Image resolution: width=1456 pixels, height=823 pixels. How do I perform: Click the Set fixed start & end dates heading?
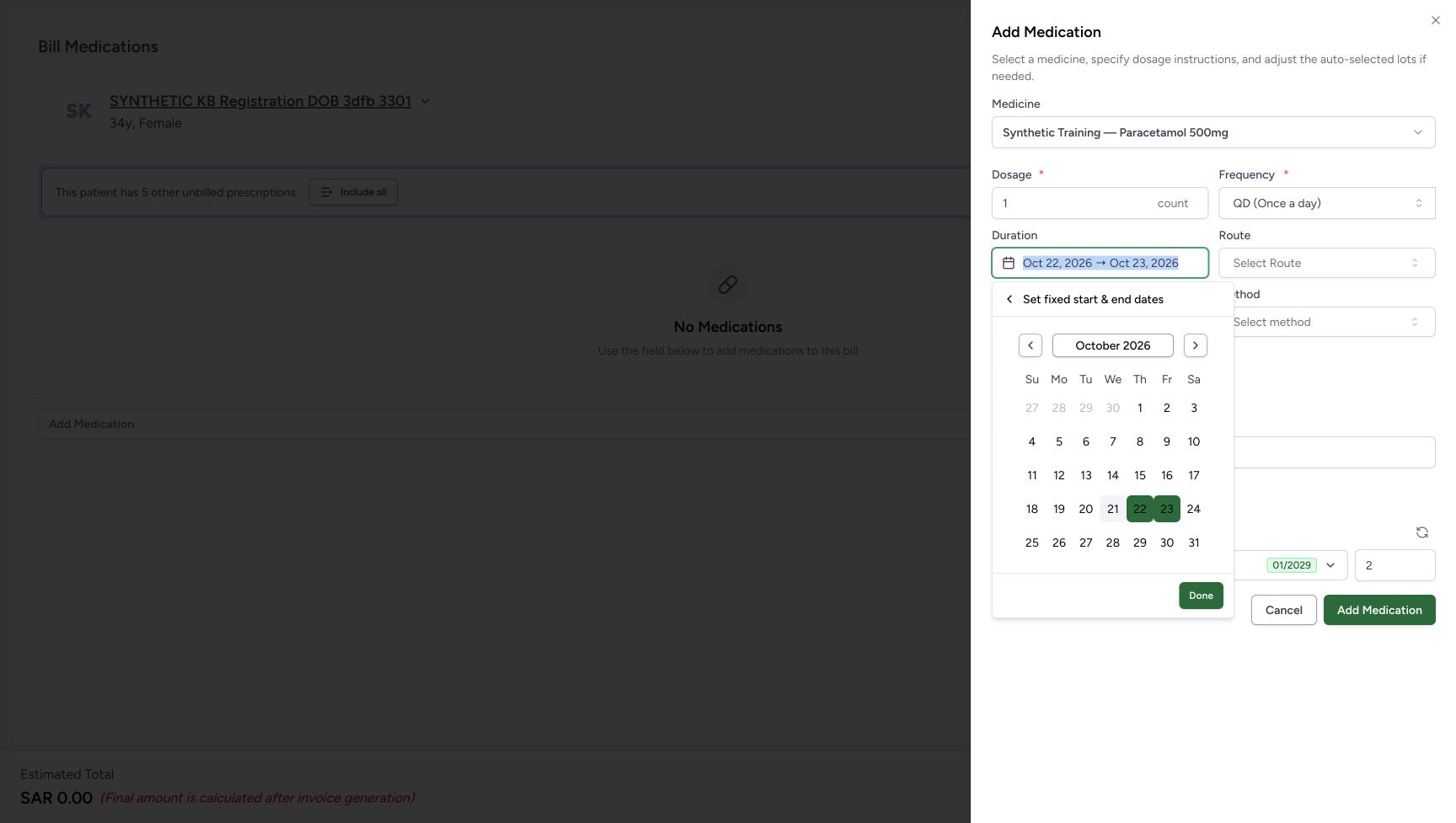coord(1093,299)
